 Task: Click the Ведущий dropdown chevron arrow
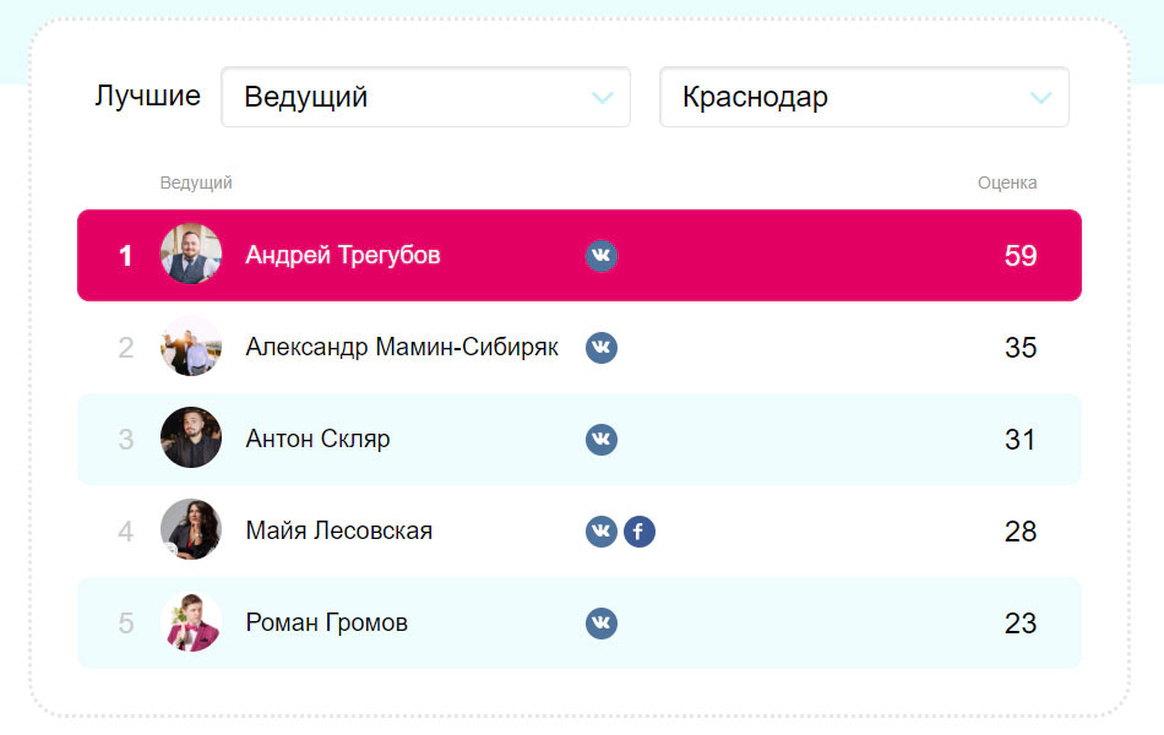pos(603,97)
